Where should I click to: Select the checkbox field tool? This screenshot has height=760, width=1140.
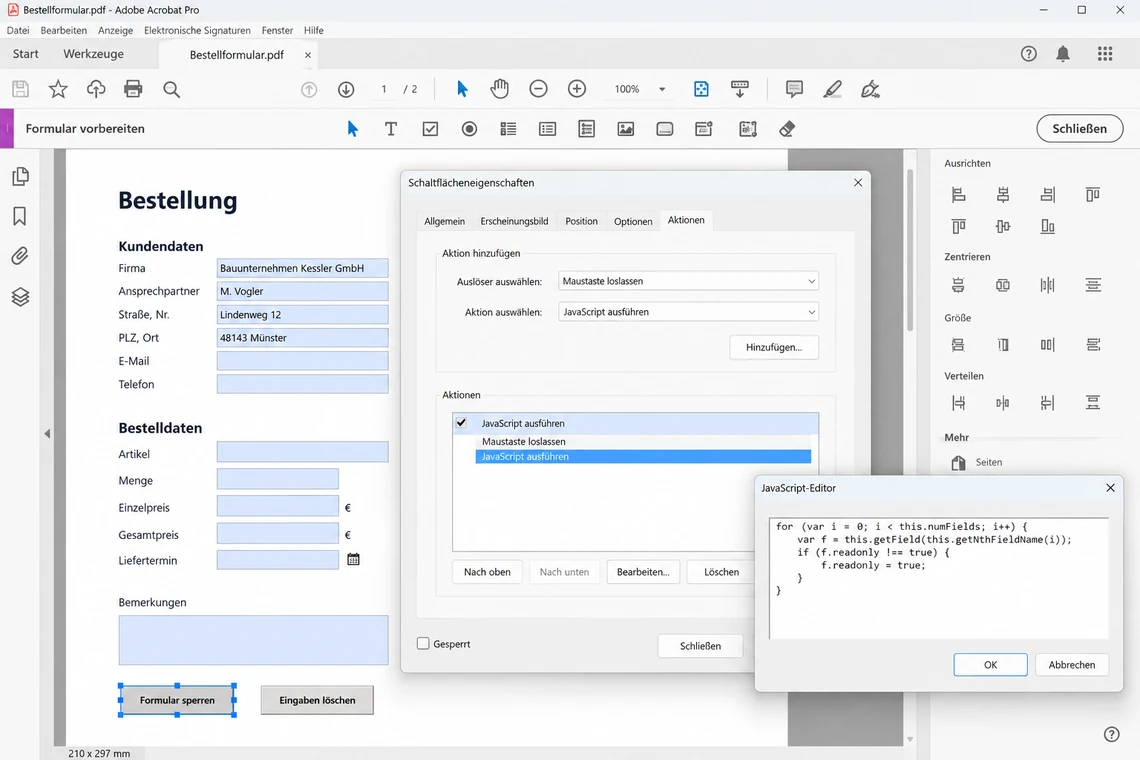click(x=430, y=129)
